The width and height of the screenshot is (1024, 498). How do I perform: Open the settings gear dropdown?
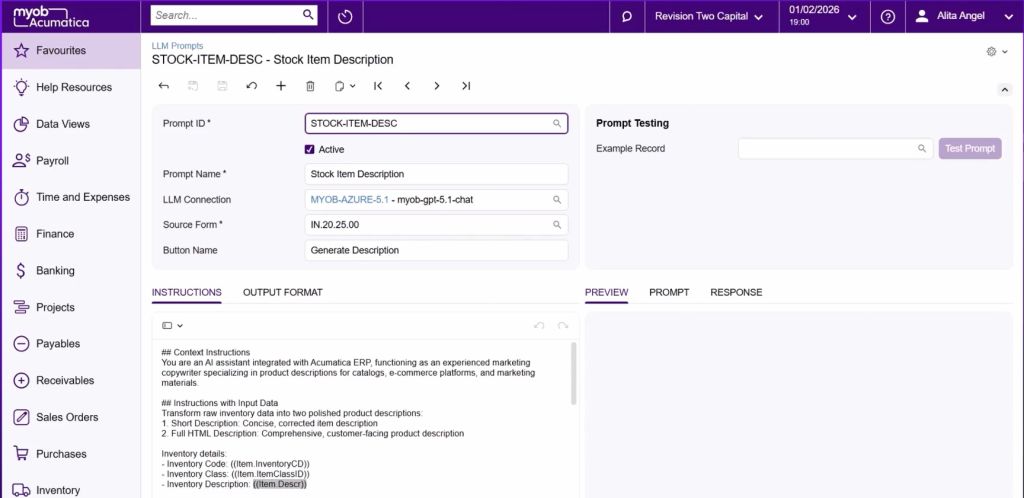997,52
